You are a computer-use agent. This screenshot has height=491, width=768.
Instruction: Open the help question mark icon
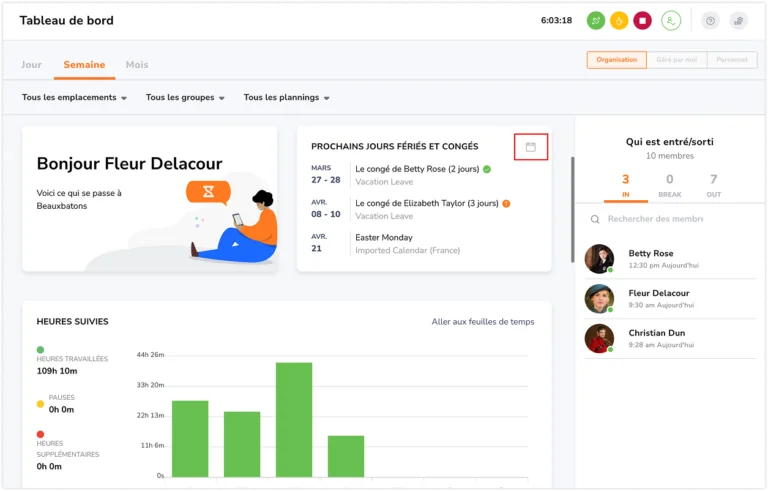pyautogui.click(x=710, y=21)
